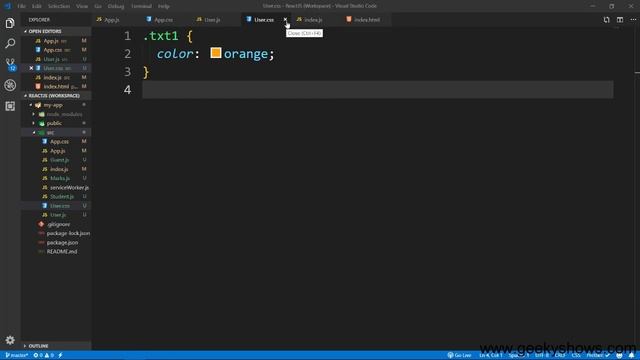Screen dimensions: 640x360
Task: Open the View menu
Action: 82,6
